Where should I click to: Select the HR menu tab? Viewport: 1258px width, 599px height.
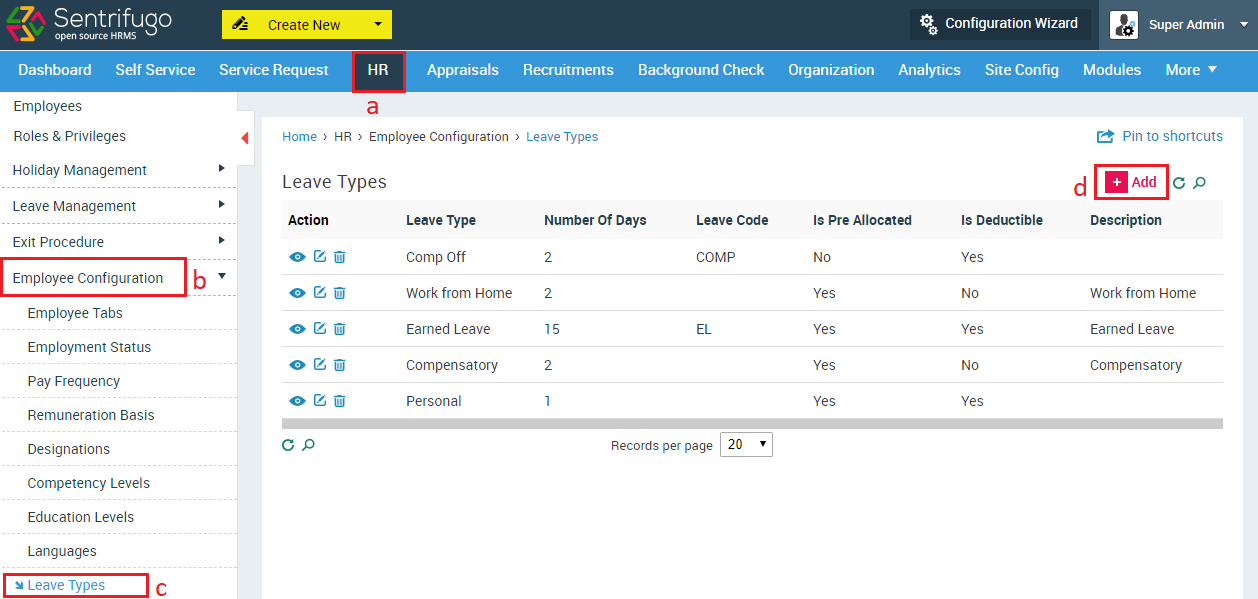pyautogui.click(x=378, y=70)
